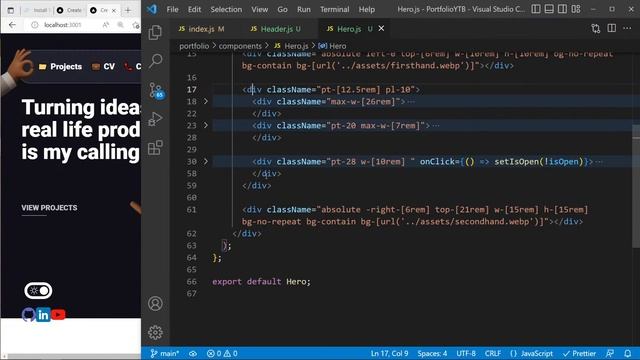The image size is (640, 360).
Task: Open the Terminal menu
Action: [334, 9]
